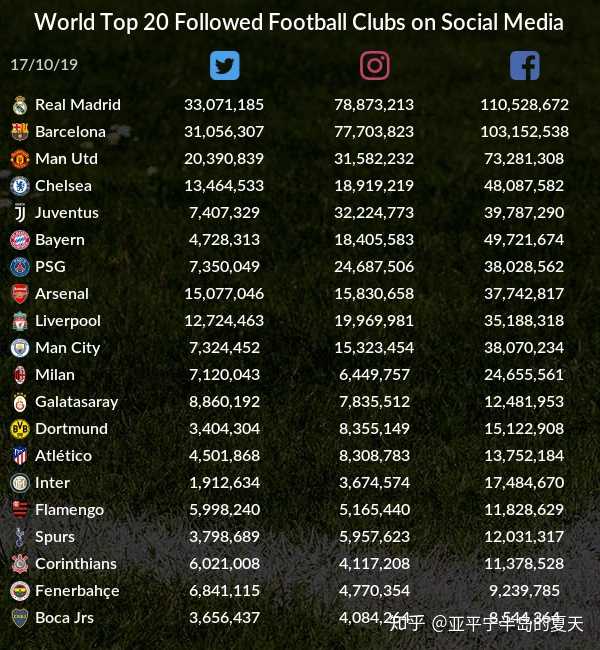Click the Man Utd club crest
This screenshot has height=650, width=600.
(20, 159)
